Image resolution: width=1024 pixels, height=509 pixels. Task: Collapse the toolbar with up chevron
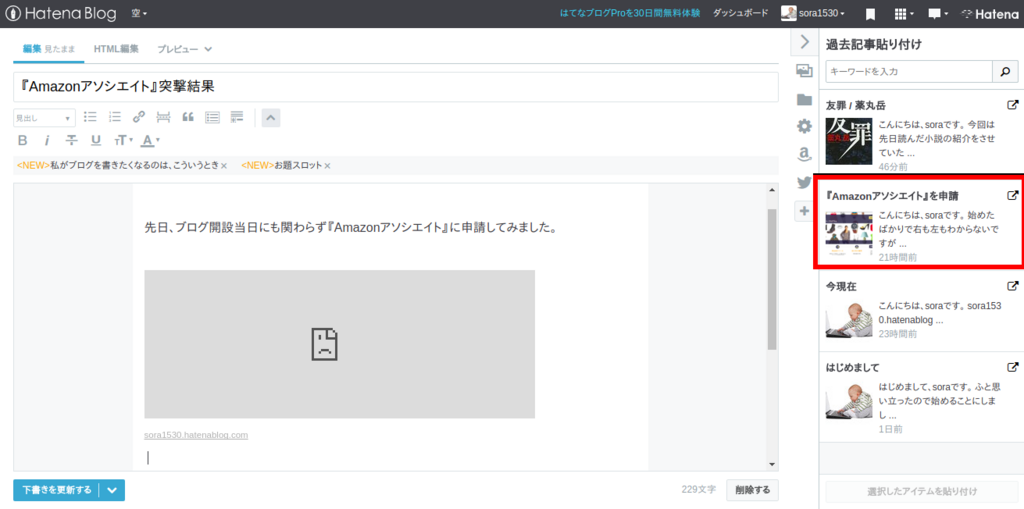click(x=271, y=118)
